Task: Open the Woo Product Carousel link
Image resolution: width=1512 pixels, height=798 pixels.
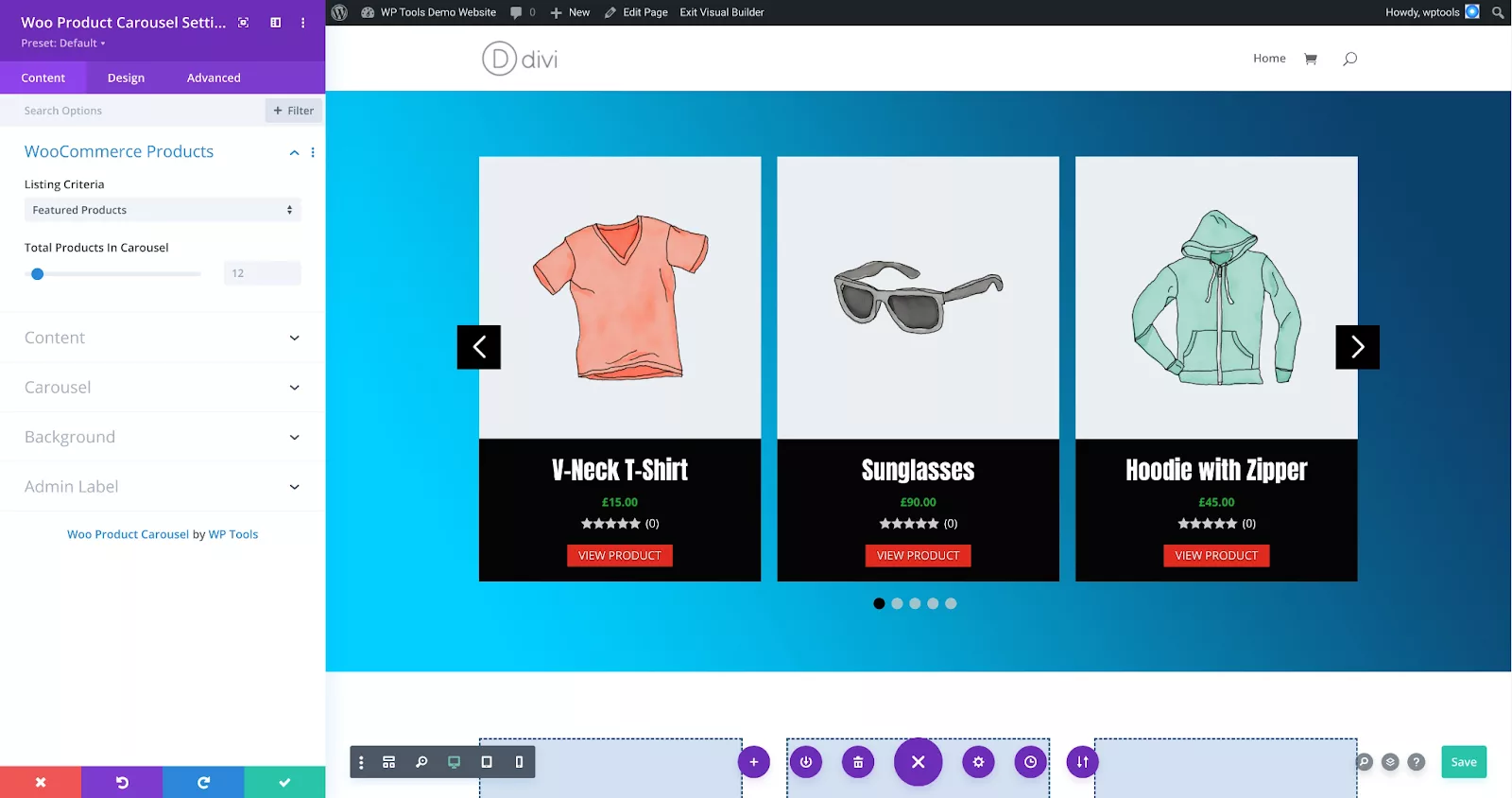Action: pyautogui.click(x=128, y=535)
